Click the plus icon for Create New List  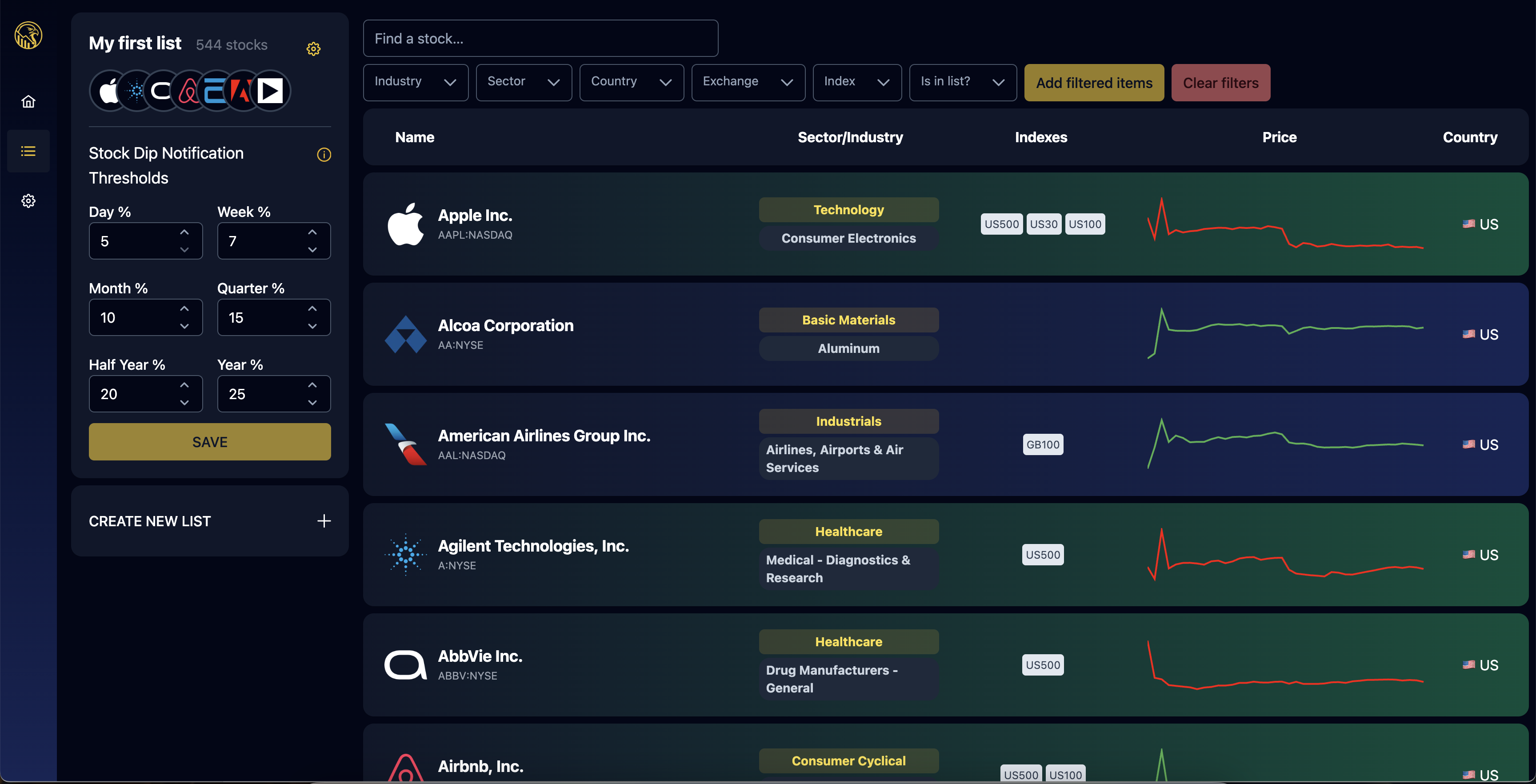pyautogui.click(x=324, y=521)
